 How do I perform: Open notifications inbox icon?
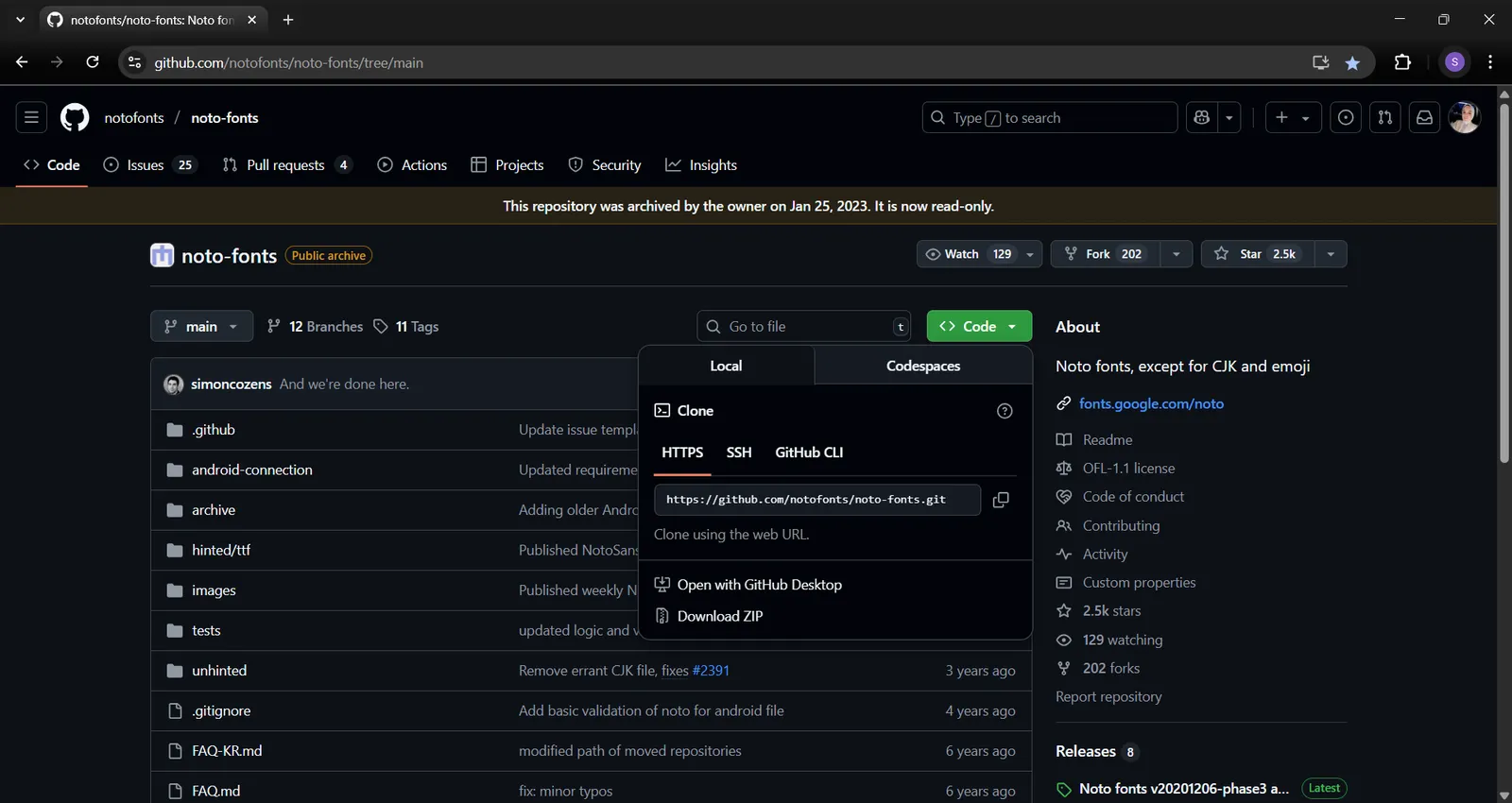pyautogui.click(x=1424, y=117)
